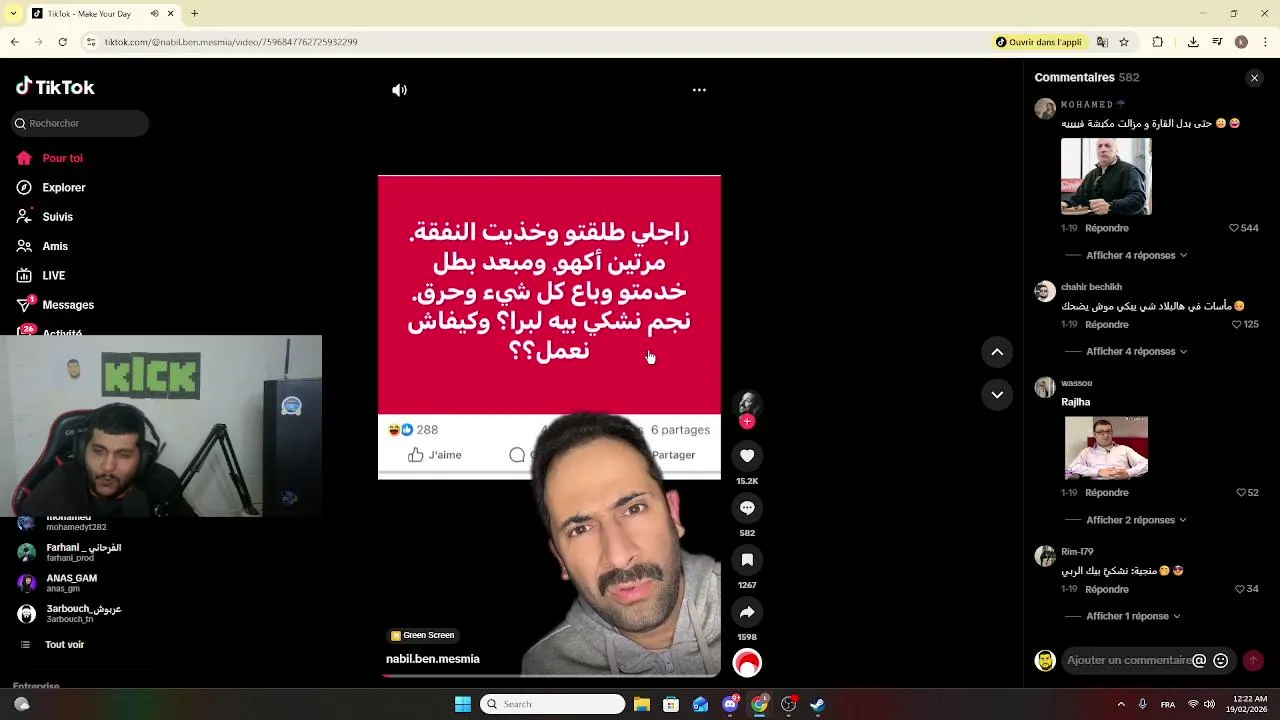The width and height of the screenshot is (1280, 720).
Task: Like MOHAMED's comment with 544 likes
Action: point(1234,228)
